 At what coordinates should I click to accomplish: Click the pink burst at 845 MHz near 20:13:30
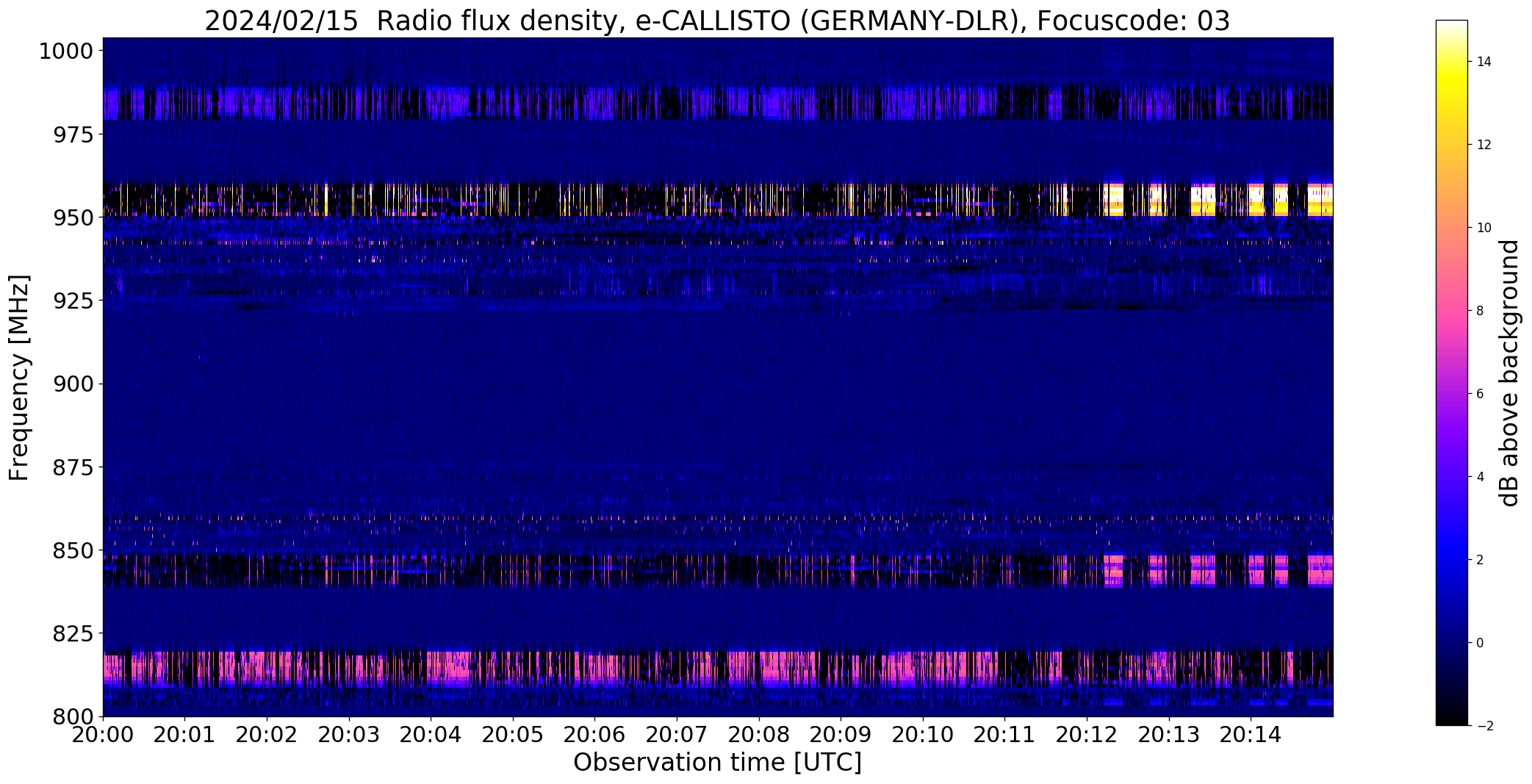tap(1203, 570)
